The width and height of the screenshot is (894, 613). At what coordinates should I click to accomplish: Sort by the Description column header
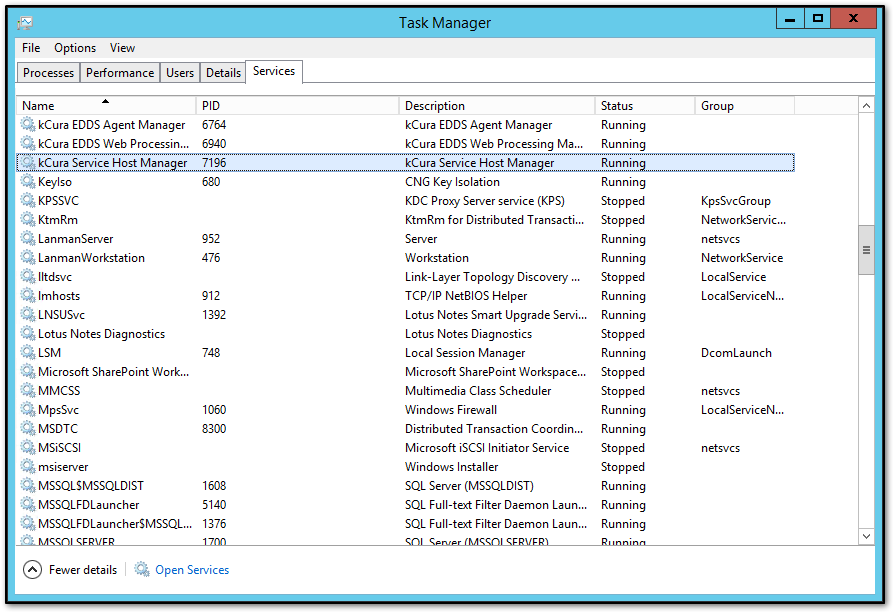(x=497, y=105)
